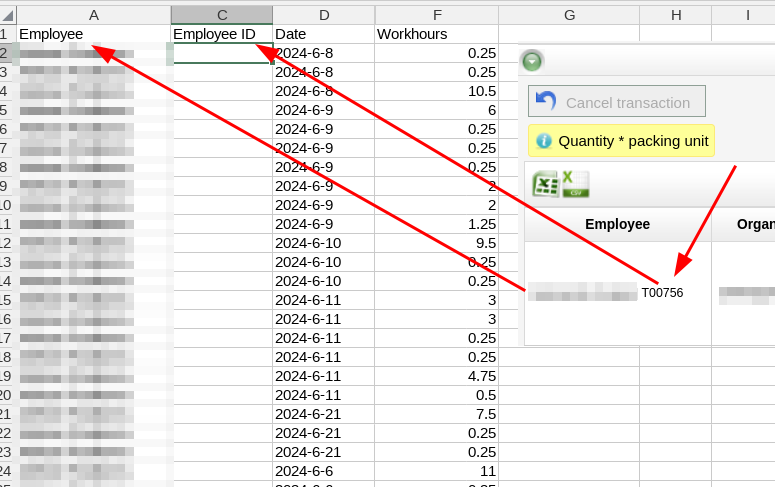Click the Quantity * packing unit label

click(x=633, y=141)
